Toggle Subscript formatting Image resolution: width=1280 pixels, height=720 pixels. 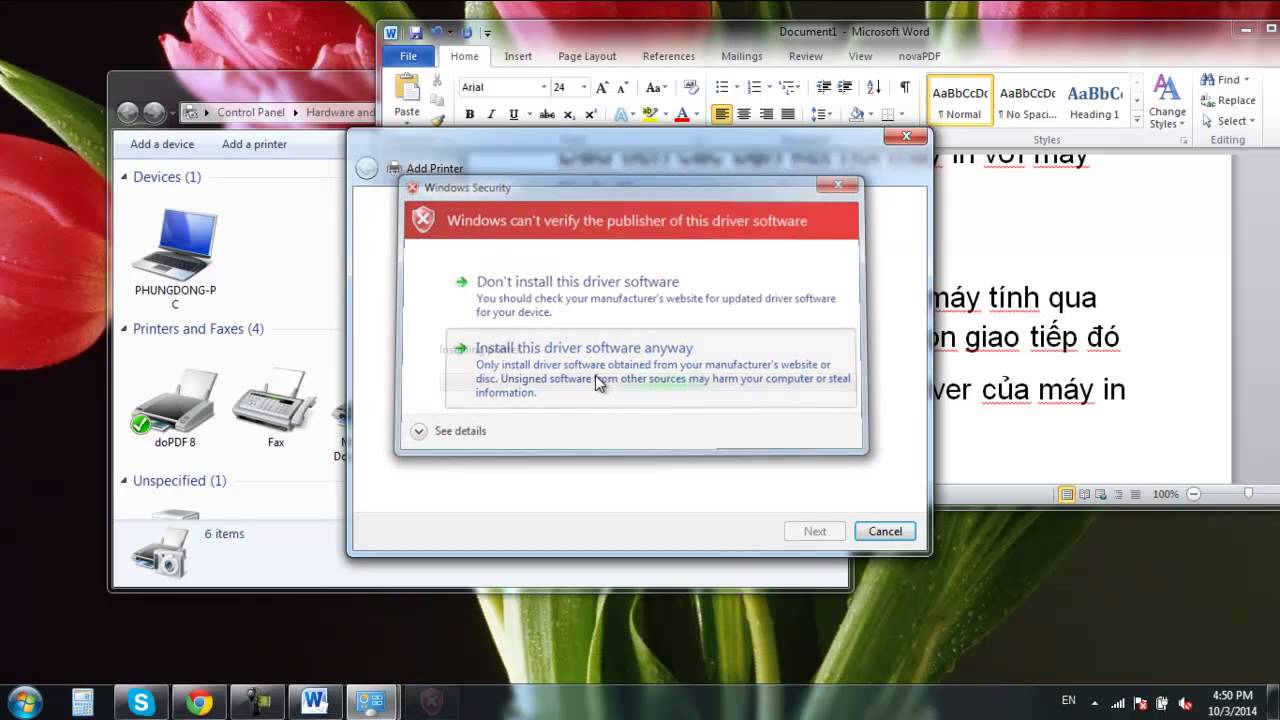[x=569, y=114]
